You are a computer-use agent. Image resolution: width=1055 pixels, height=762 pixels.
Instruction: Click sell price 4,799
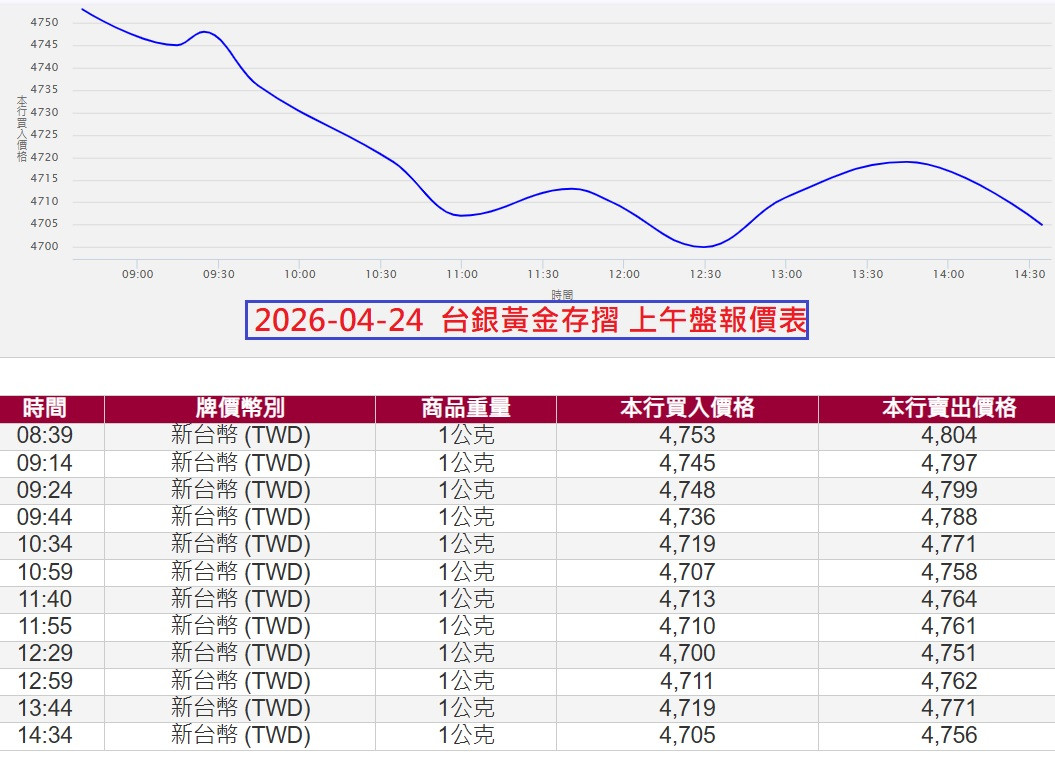949,490
